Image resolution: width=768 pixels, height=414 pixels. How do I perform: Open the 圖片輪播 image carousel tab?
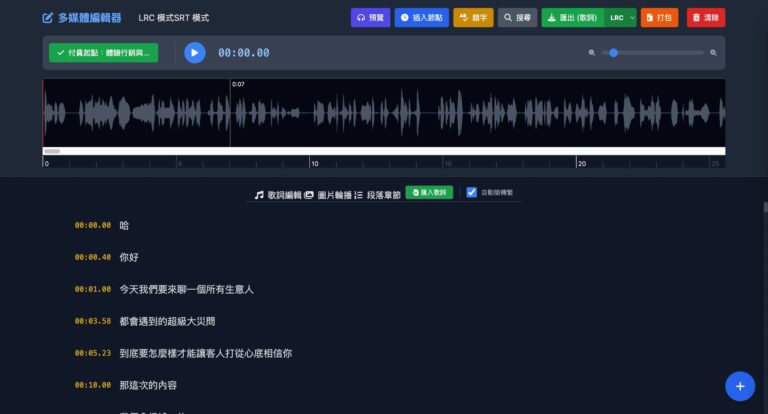click(328, 195)
